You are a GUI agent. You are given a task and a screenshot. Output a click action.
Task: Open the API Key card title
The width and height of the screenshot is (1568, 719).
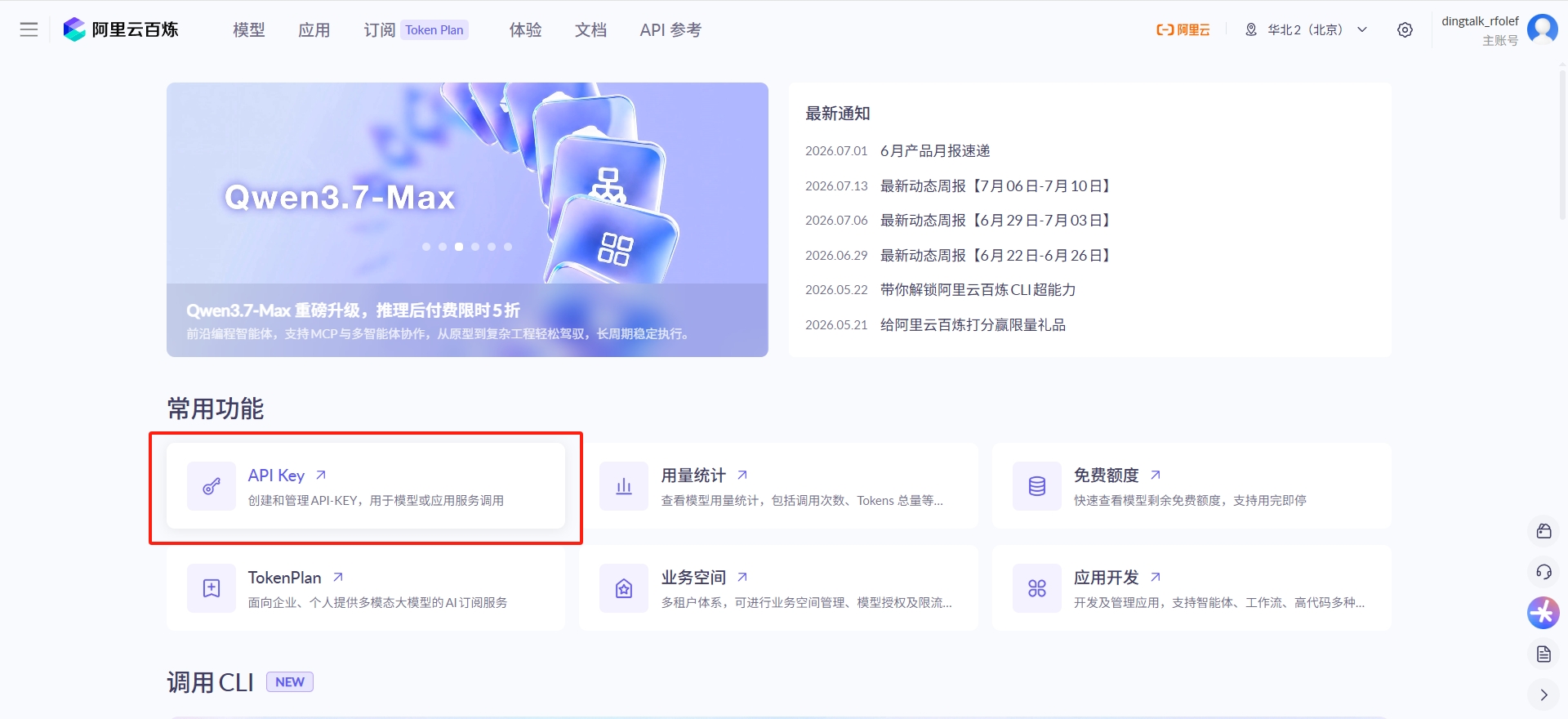coord(276,476)
